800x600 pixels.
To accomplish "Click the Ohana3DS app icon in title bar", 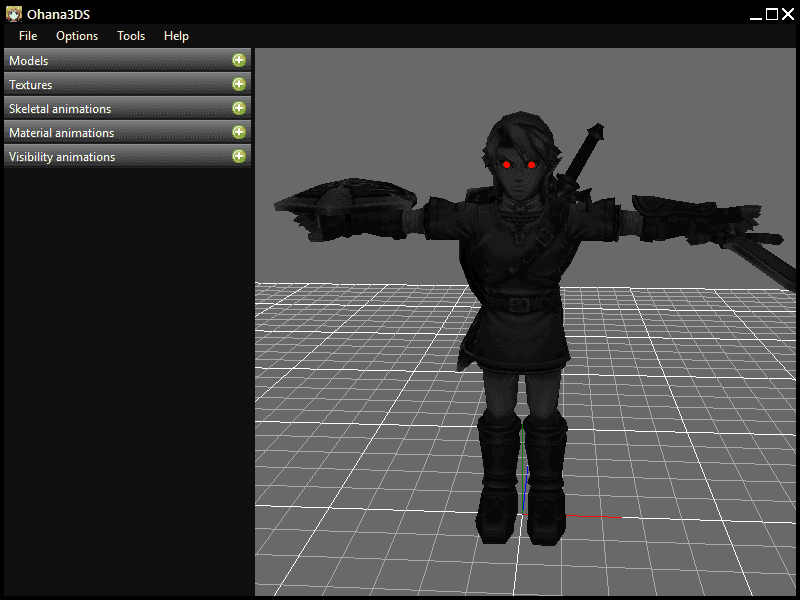I will pos(14,14).
